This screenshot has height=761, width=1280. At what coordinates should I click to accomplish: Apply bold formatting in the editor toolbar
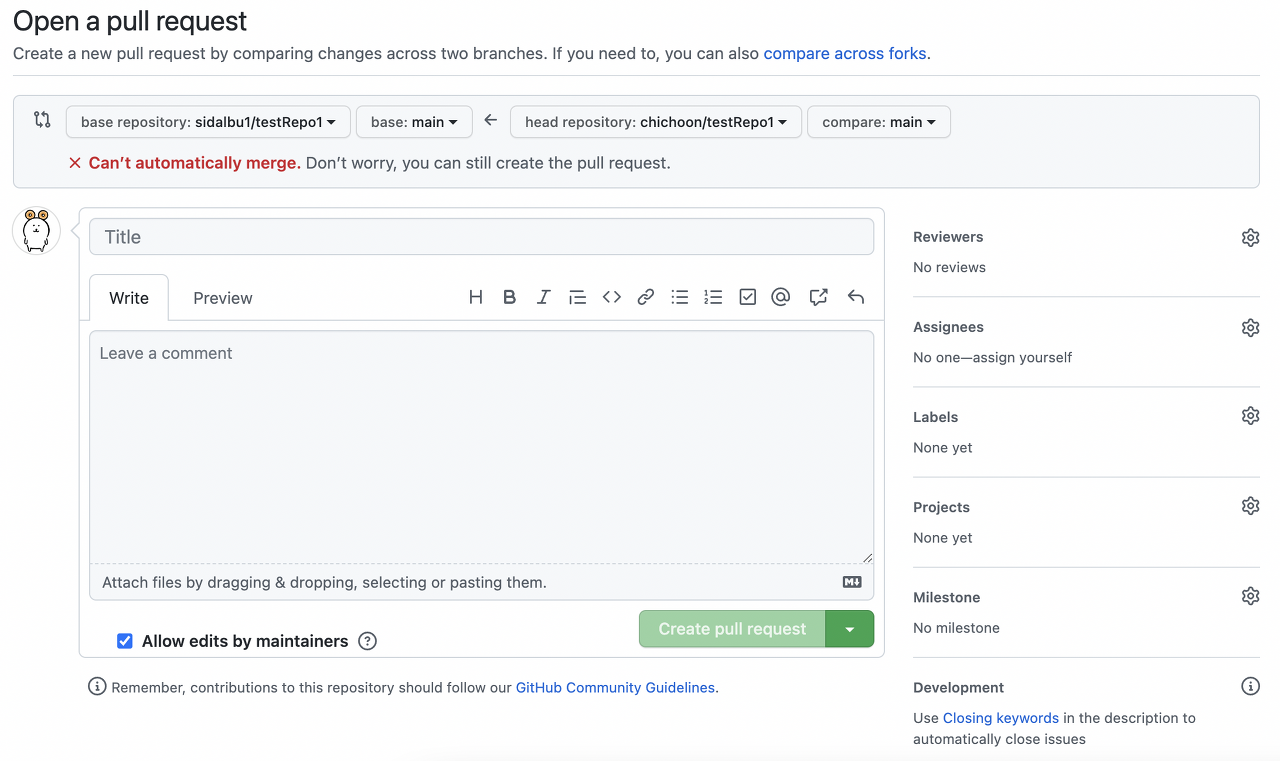click(510, 297)
